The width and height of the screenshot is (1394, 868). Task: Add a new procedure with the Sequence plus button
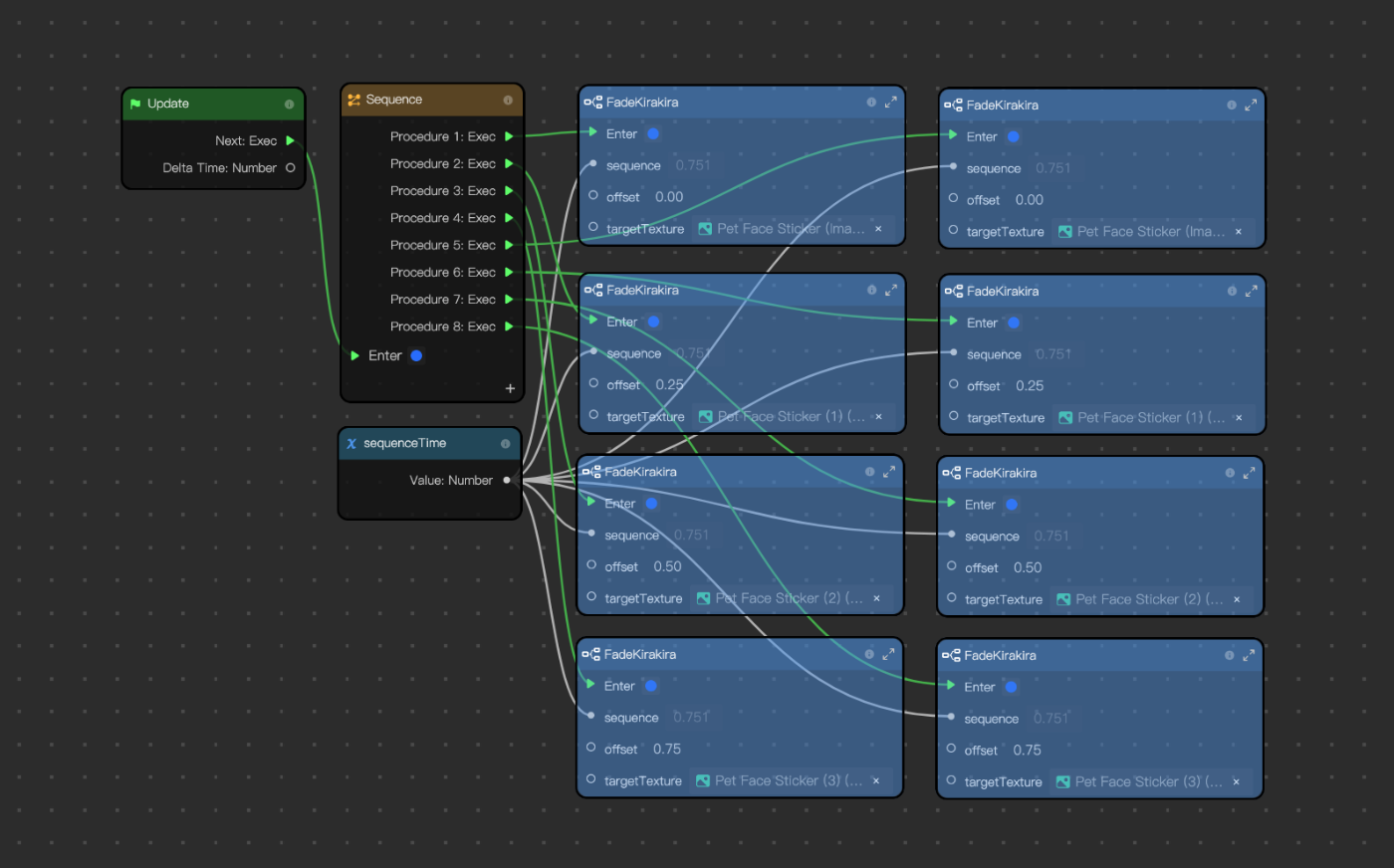click(x=510, y=389)
